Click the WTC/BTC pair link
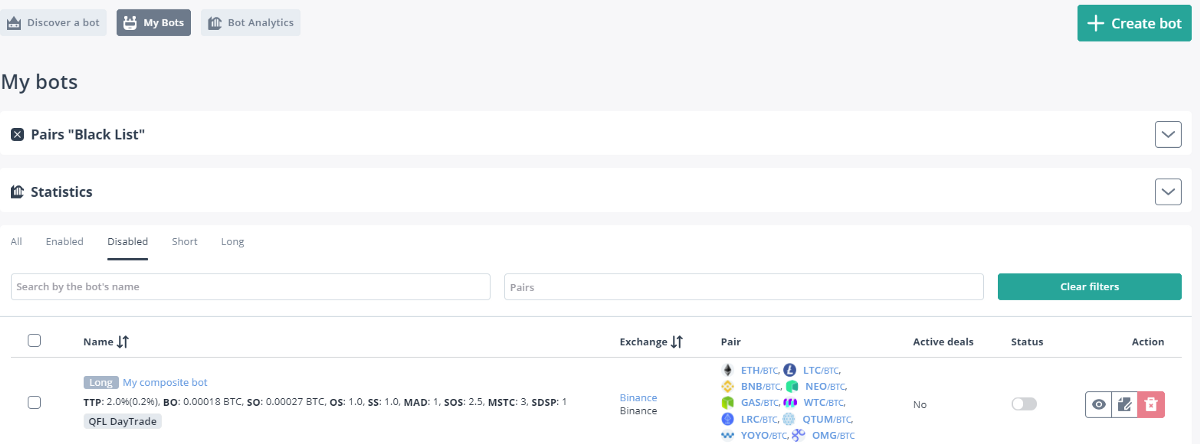Image resolution: width=1200 pixels, height=444 pixels. click(x=823, y=402)
